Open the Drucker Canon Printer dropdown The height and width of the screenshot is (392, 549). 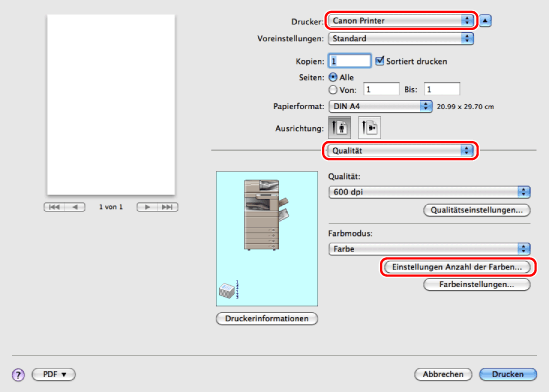click(401, 21)
